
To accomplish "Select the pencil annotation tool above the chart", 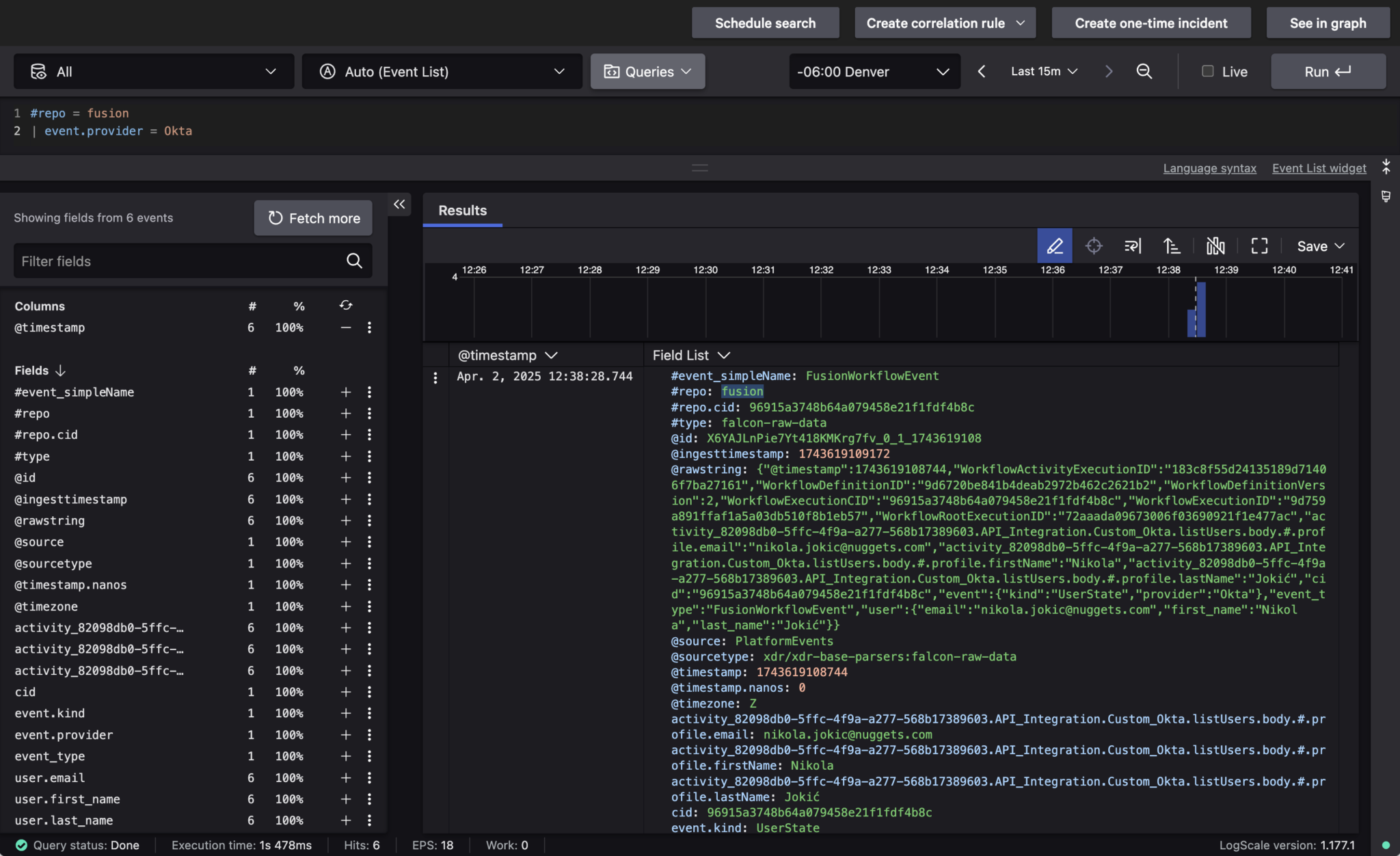I will [1054, 245].
